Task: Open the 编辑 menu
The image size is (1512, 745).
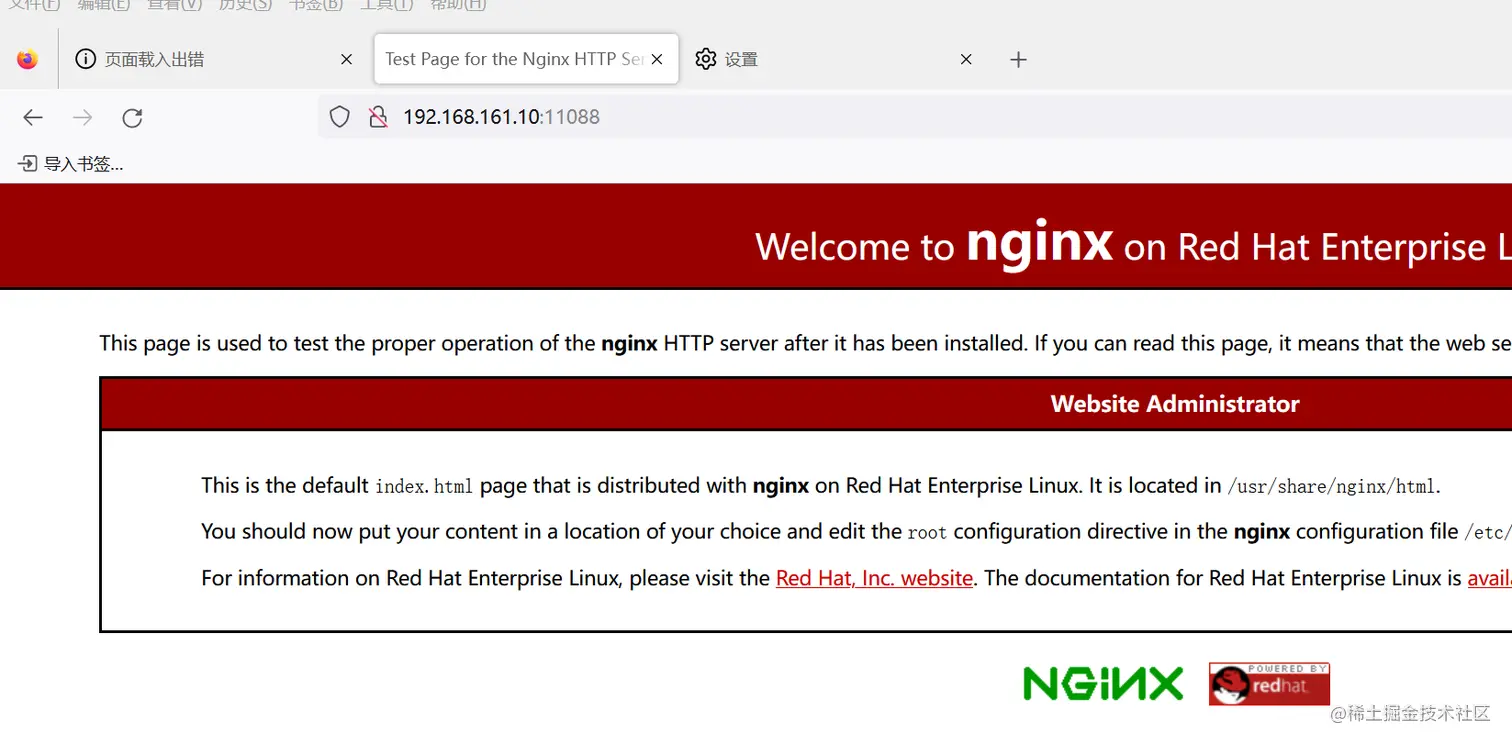Action: point(104,4)
